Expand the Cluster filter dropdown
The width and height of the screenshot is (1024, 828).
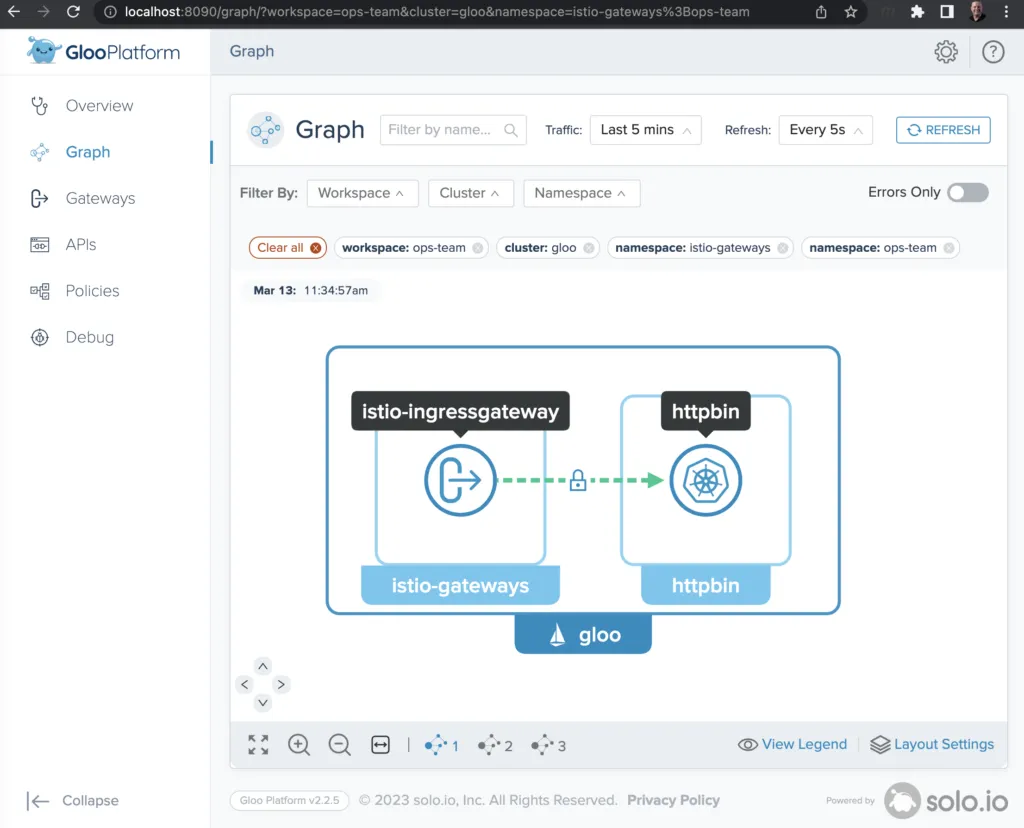(471, 193)
